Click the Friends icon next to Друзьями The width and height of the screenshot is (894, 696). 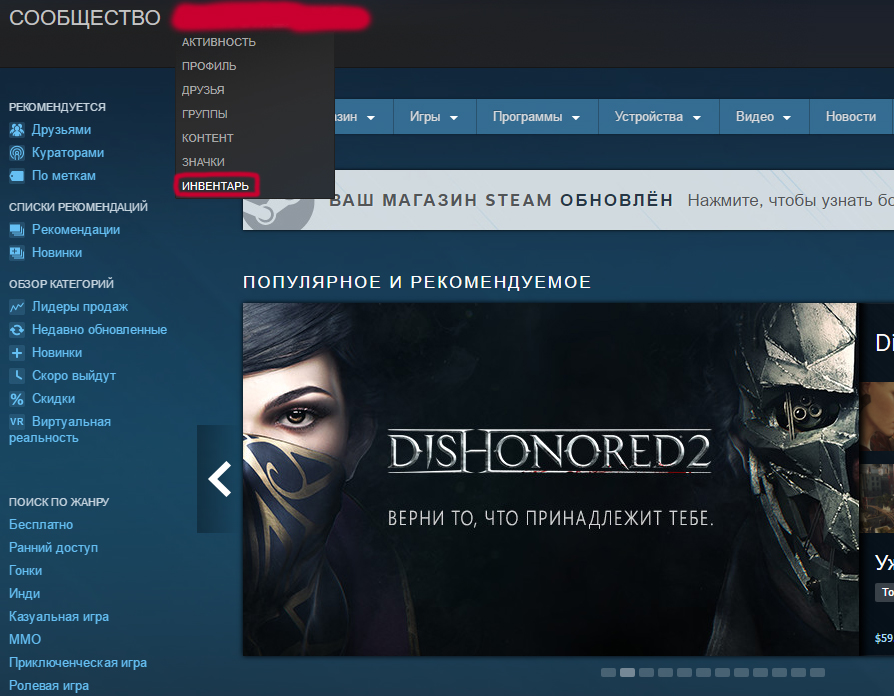[x=17, y=130]
